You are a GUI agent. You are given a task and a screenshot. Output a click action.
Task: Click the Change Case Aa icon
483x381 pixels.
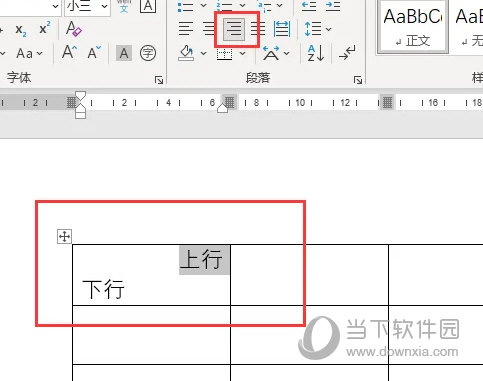pos(25,53)
